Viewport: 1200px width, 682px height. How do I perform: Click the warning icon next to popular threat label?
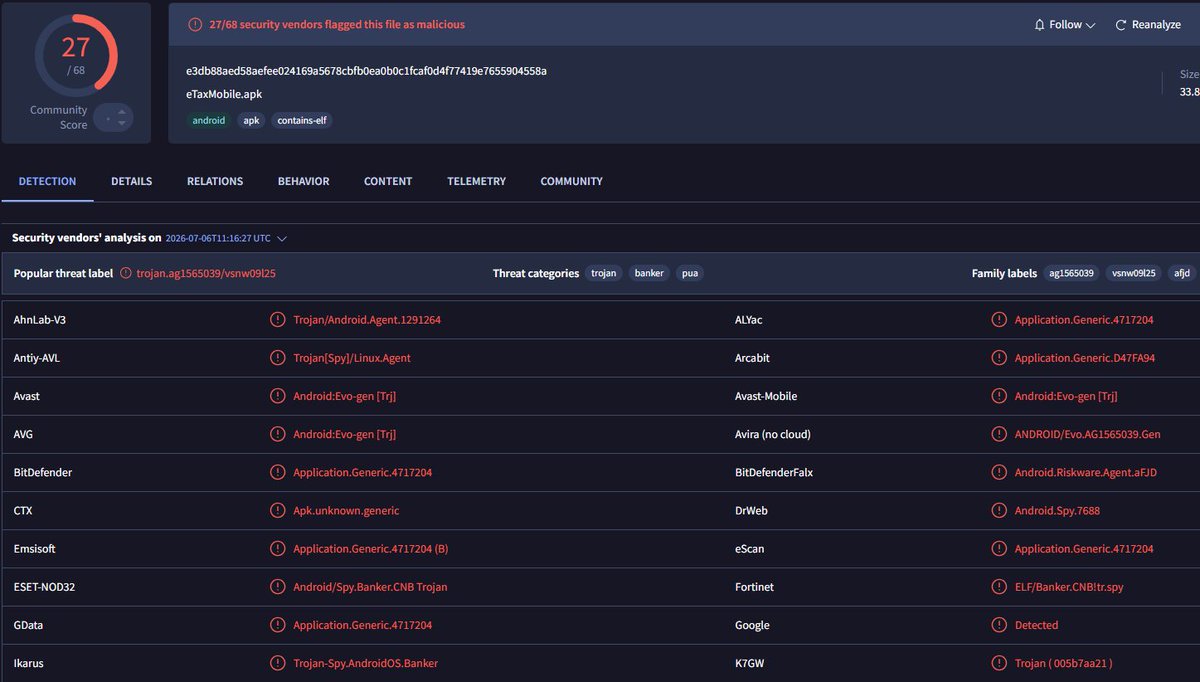pyautogui.click(x=126, y=273)
